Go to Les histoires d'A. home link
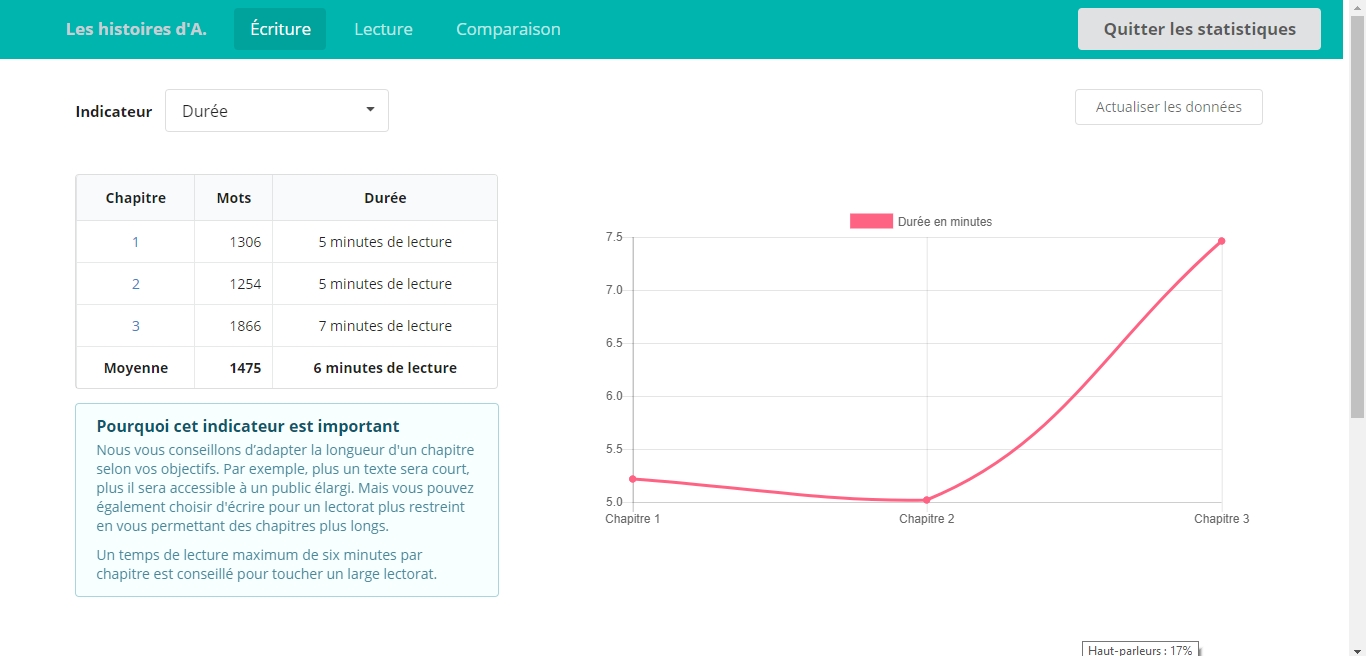Viewport: 1366px width, 656px height. (136, 29)
